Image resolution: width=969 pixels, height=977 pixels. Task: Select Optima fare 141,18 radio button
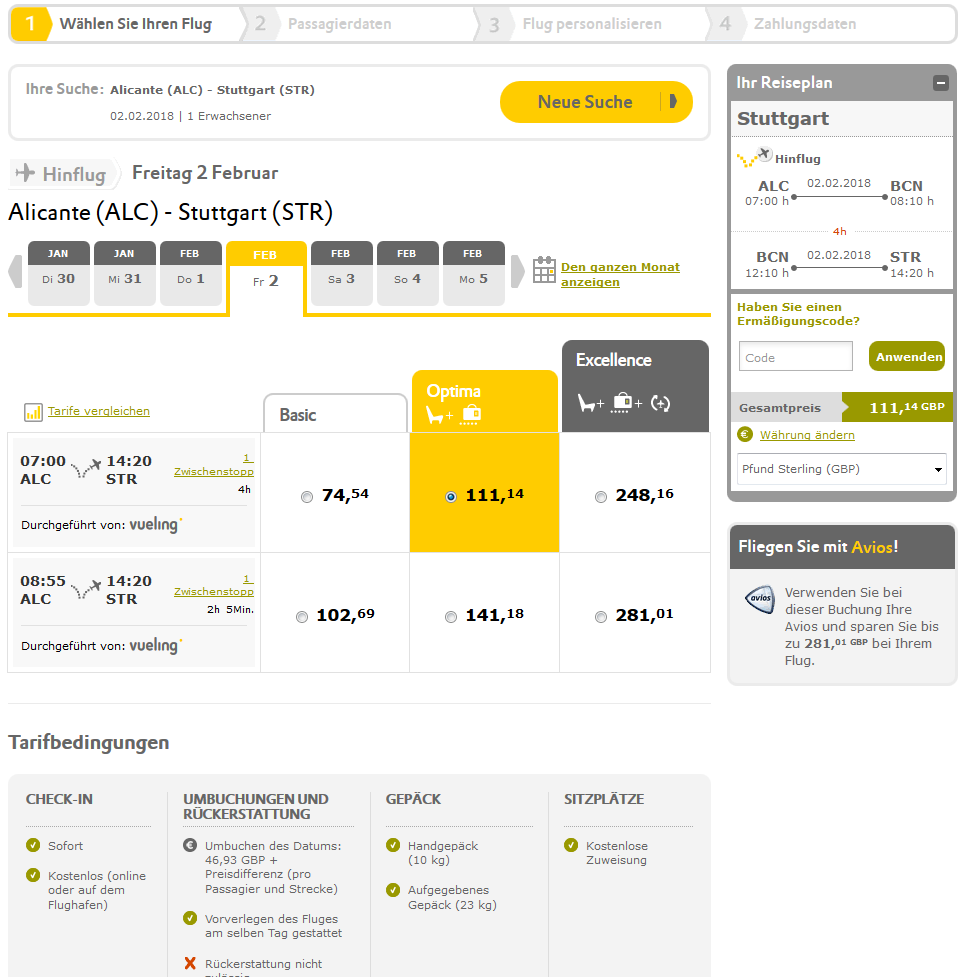(450, 617)
